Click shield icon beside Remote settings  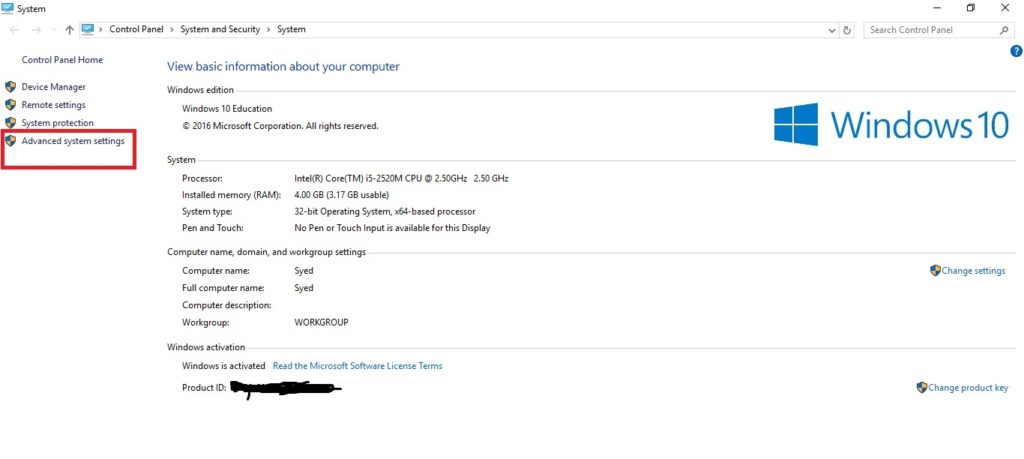[10, 104]
